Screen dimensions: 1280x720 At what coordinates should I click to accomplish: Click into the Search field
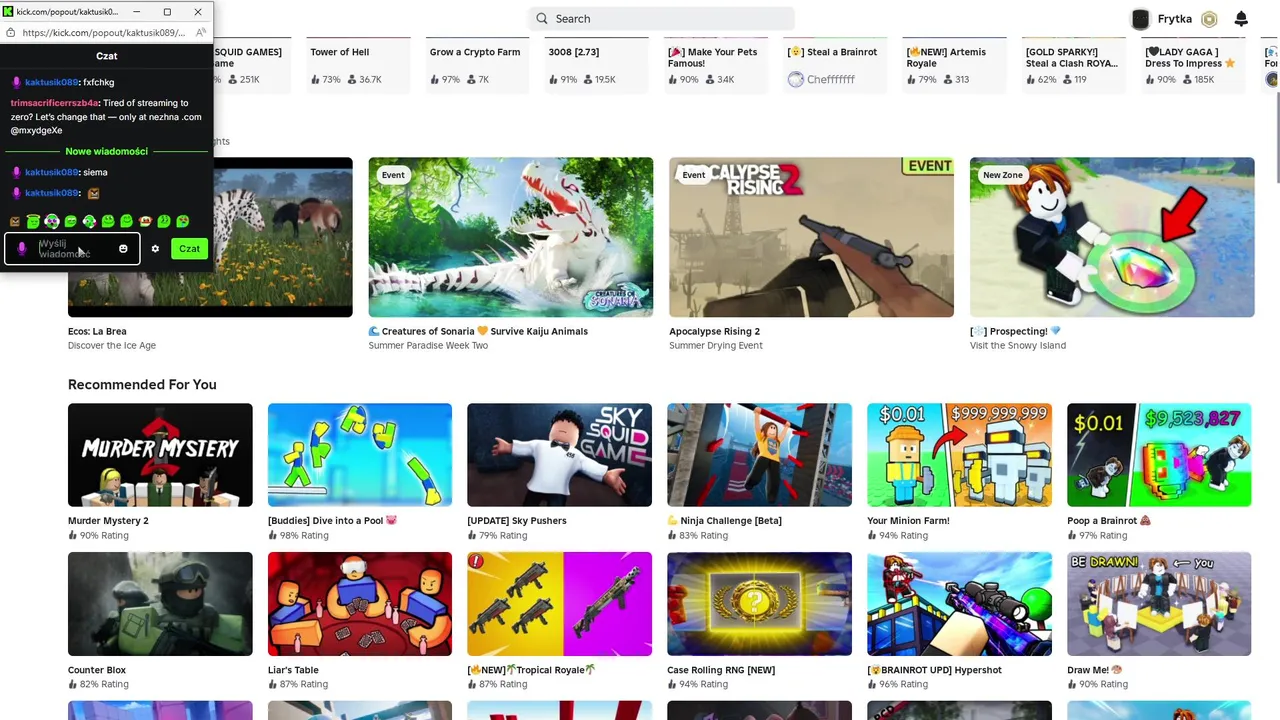point(662,18)
